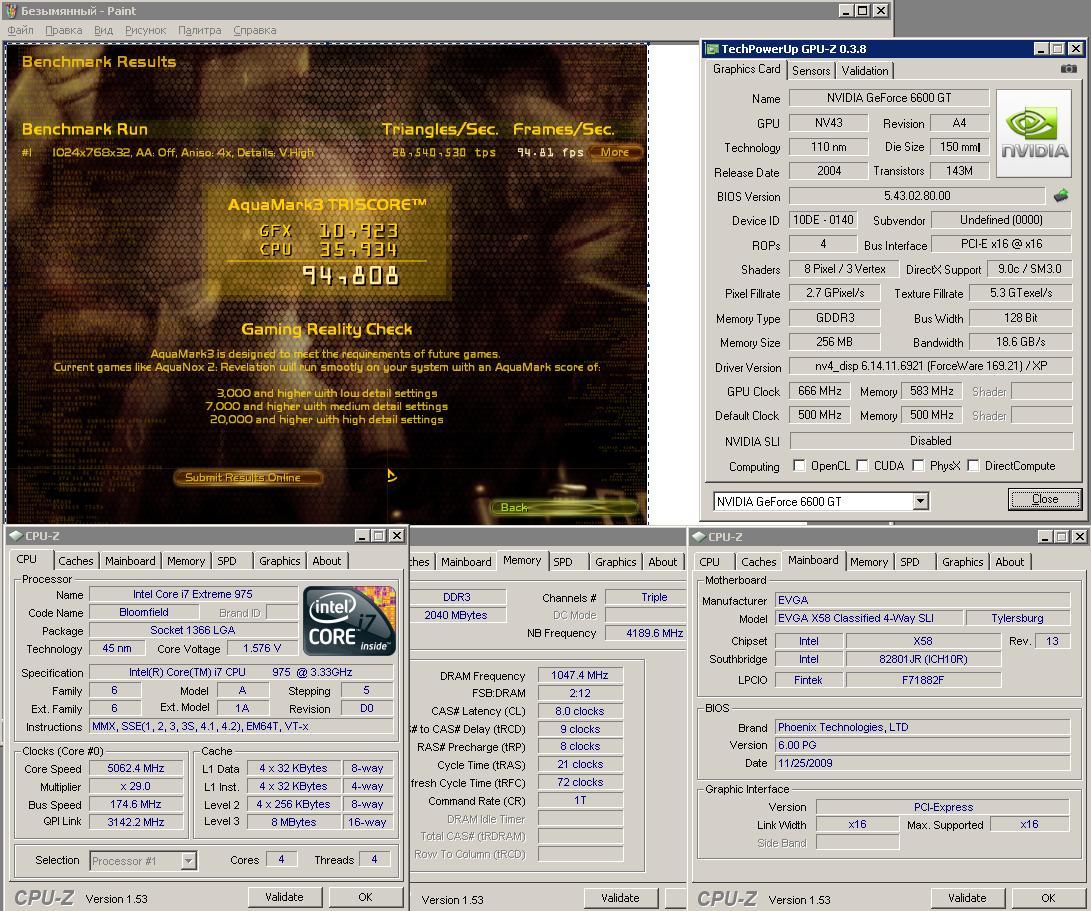Open the GPU selection dropdown in GPU-Z

921,501
